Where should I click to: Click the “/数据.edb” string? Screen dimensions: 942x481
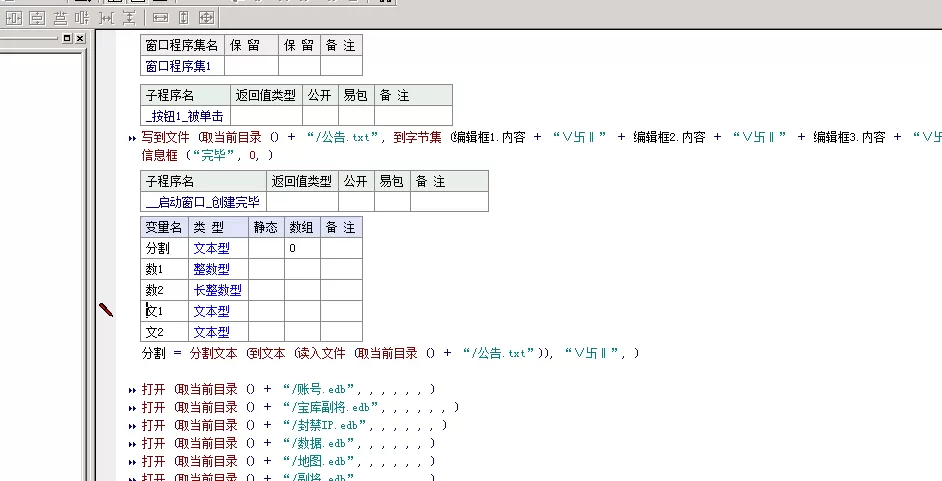pos(320,444)
